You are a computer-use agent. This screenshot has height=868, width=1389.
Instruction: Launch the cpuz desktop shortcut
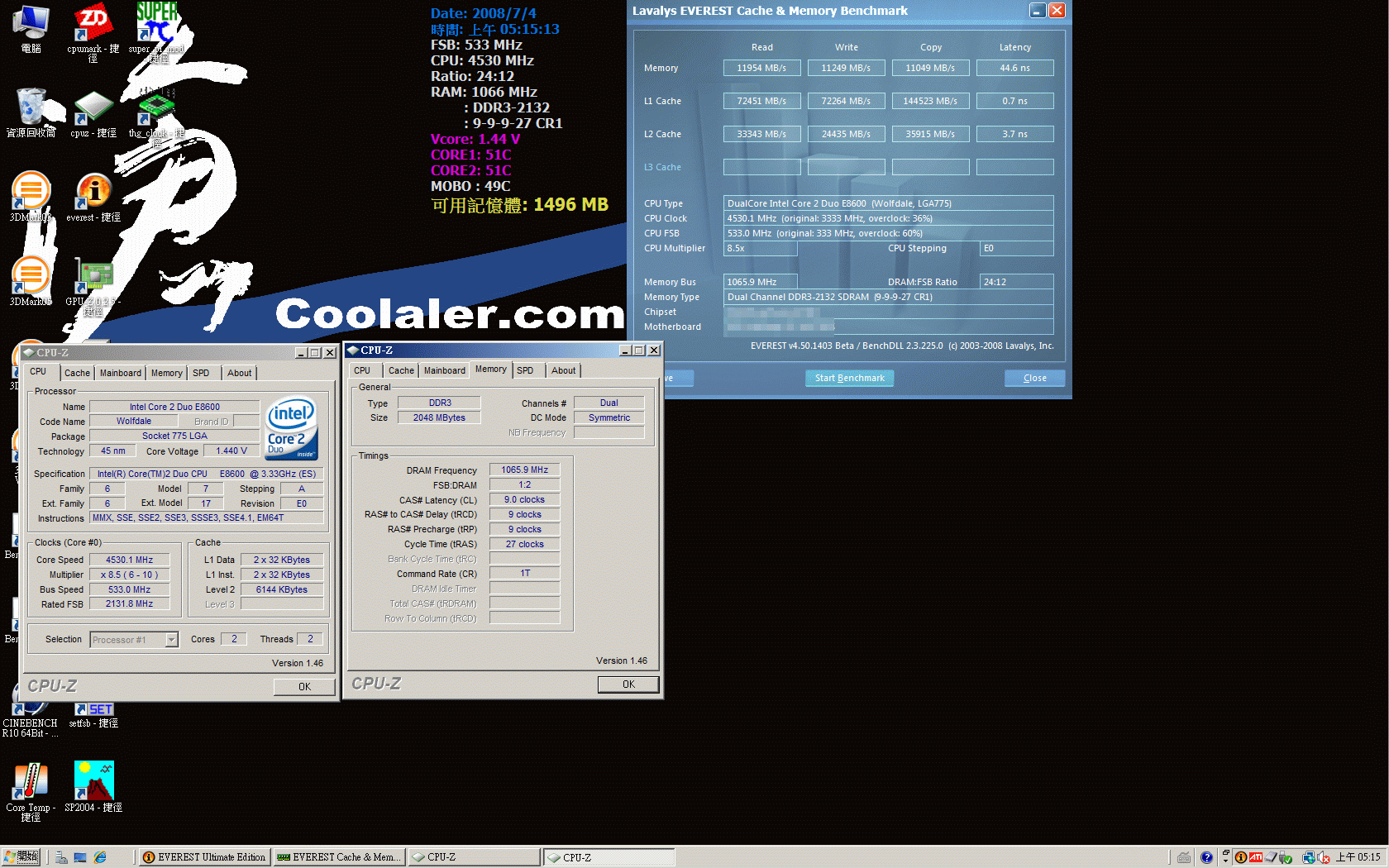93,113
